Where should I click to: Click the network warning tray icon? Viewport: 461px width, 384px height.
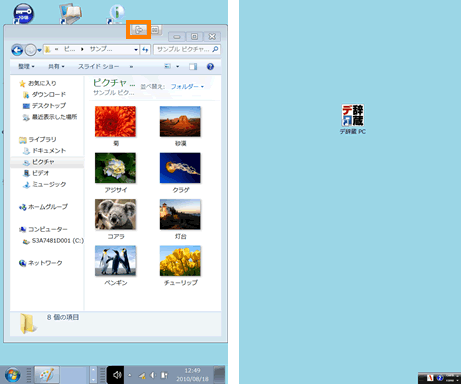142,376
